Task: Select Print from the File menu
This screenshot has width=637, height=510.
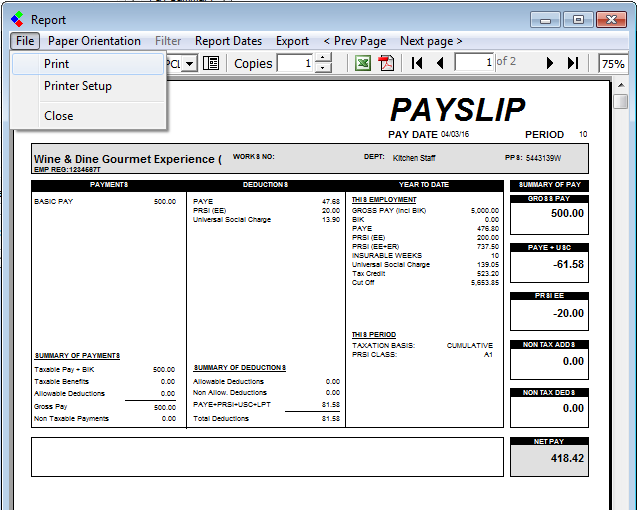Action: 57,64
